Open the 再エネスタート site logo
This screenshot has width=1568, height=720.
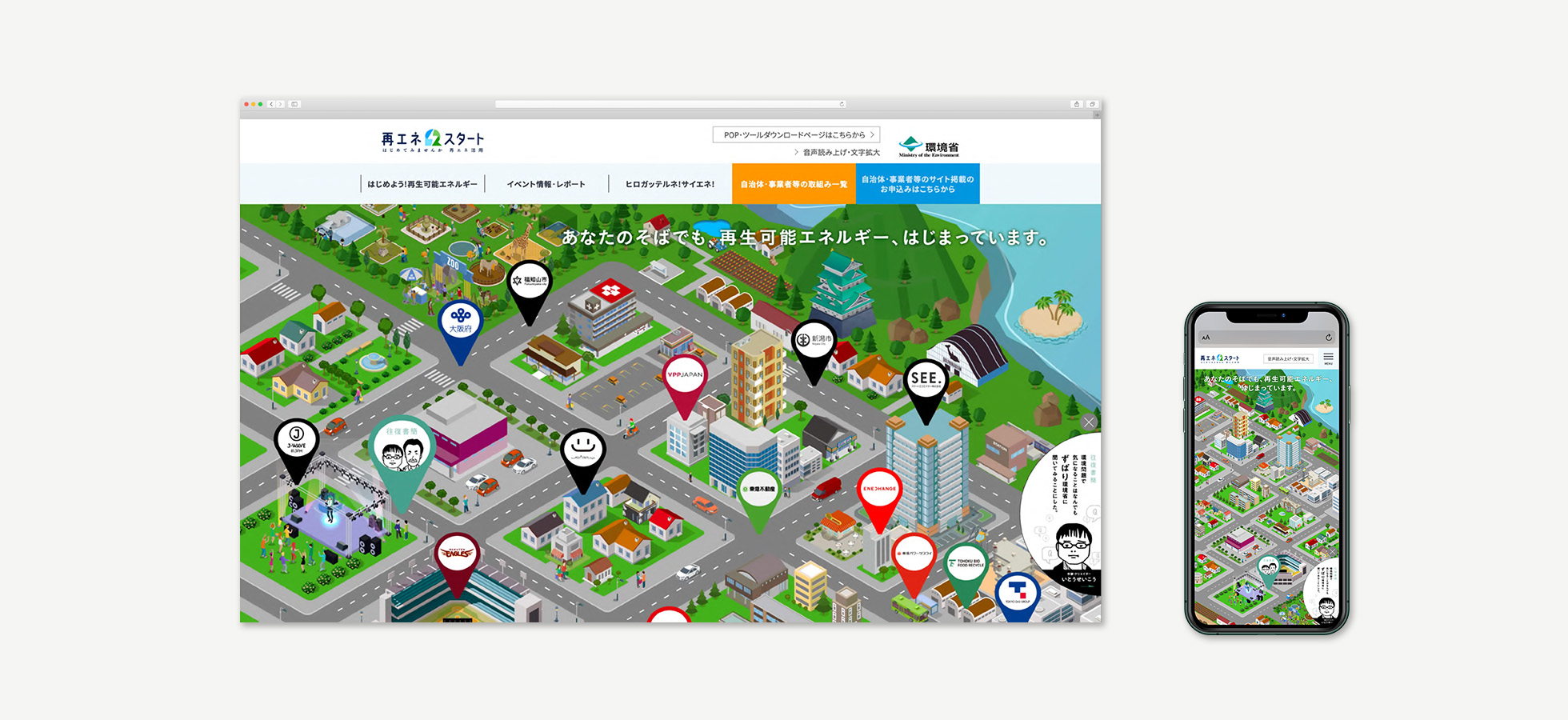click(x=433, y=141)
